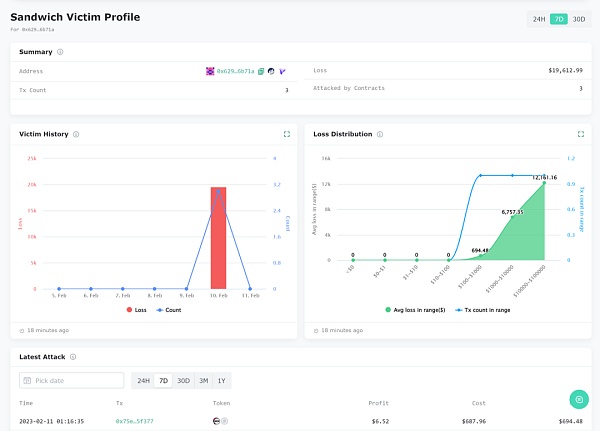Open transaction 0x75e…5f377 link
The image size is (600, 431).
point(135,421)
